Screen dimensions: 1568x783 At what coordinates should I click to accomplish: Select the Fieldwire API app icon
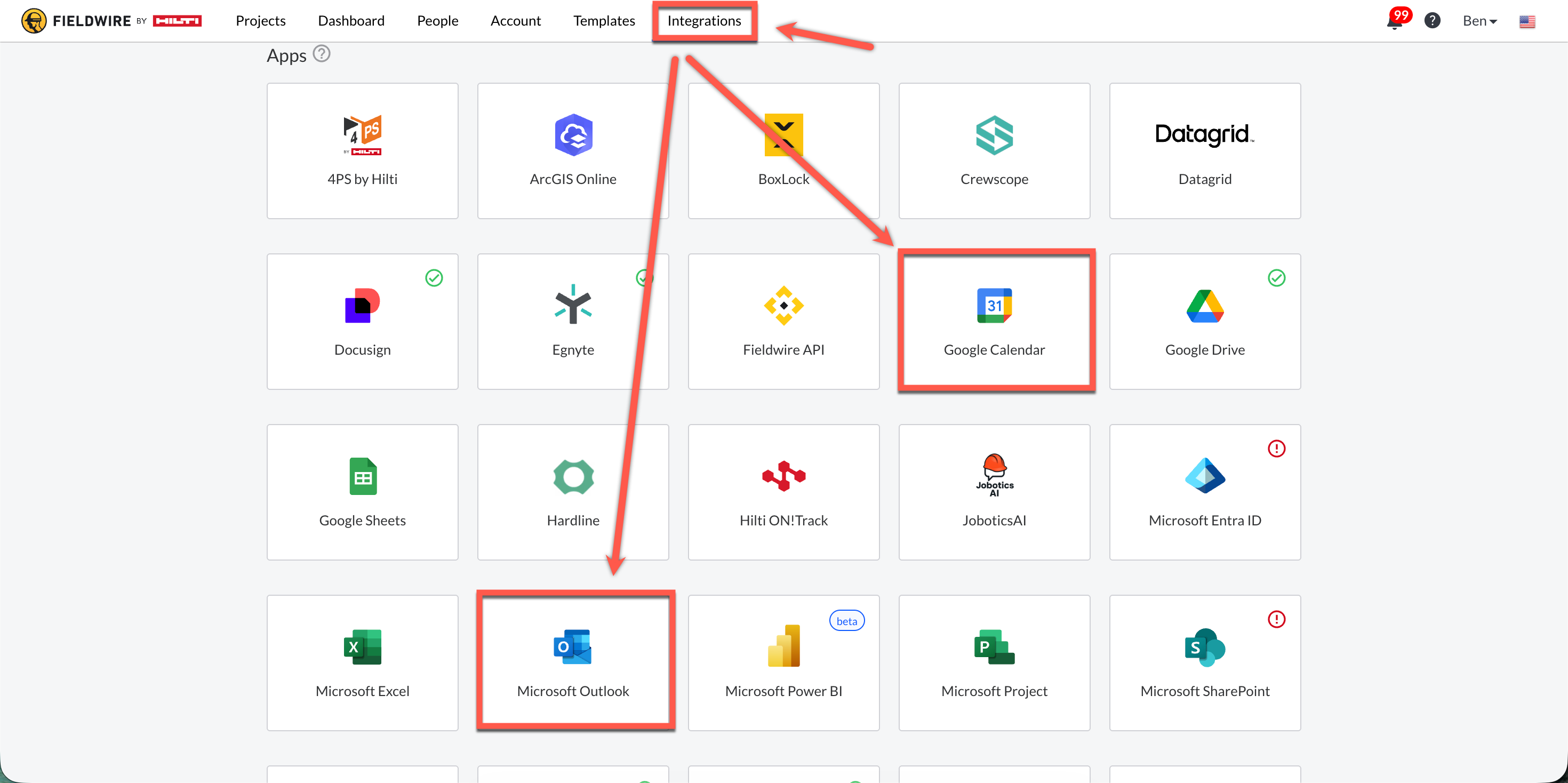click(x=783, y=305)
